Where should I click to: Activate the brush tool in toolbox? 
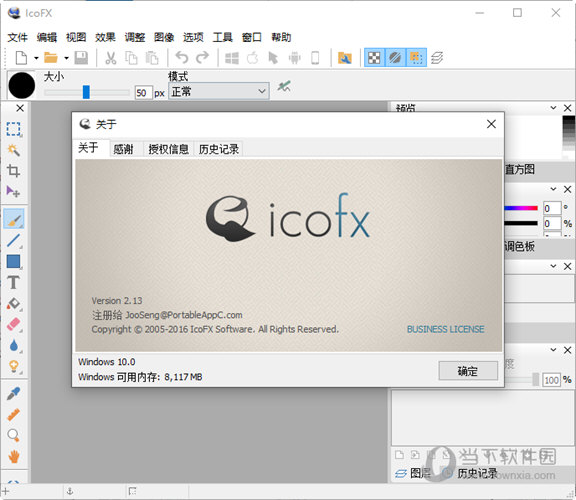point(14,219)
